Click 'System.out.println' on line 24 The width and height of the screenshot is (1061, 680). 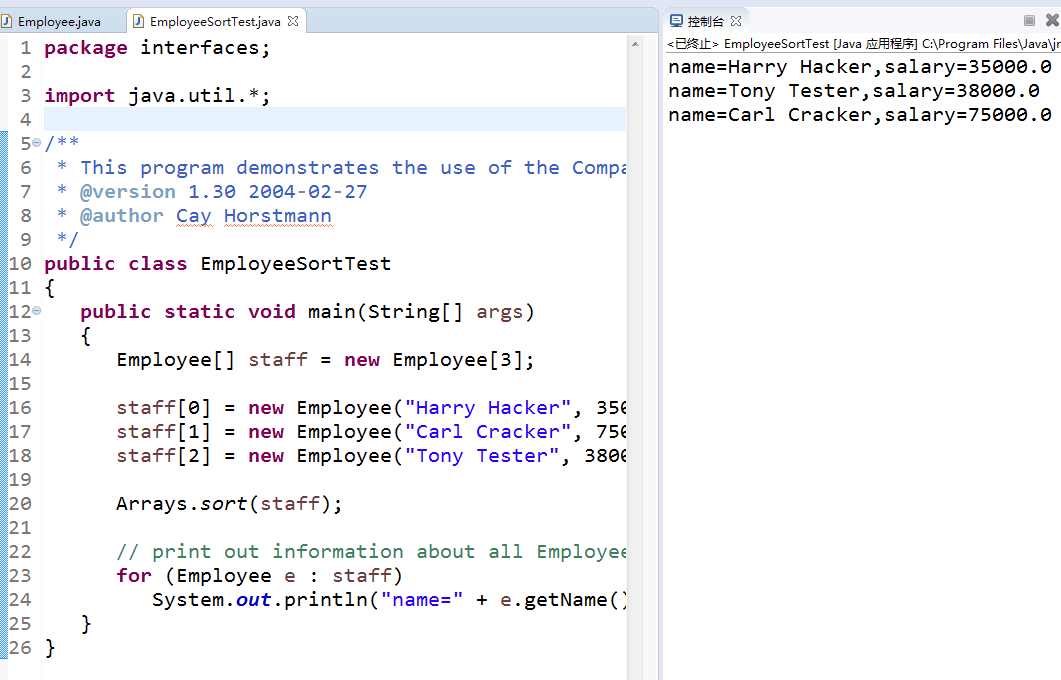click(260, 600)
